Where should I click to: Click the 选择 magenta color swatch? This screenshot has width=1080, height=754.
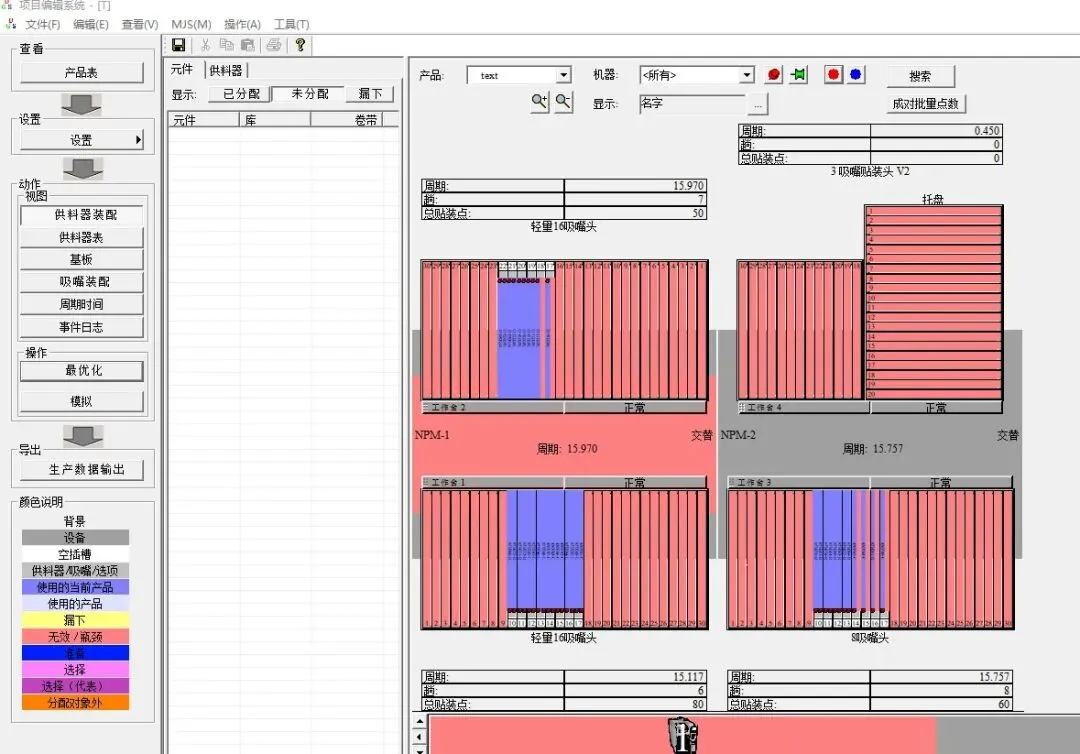tap(75, 670)
